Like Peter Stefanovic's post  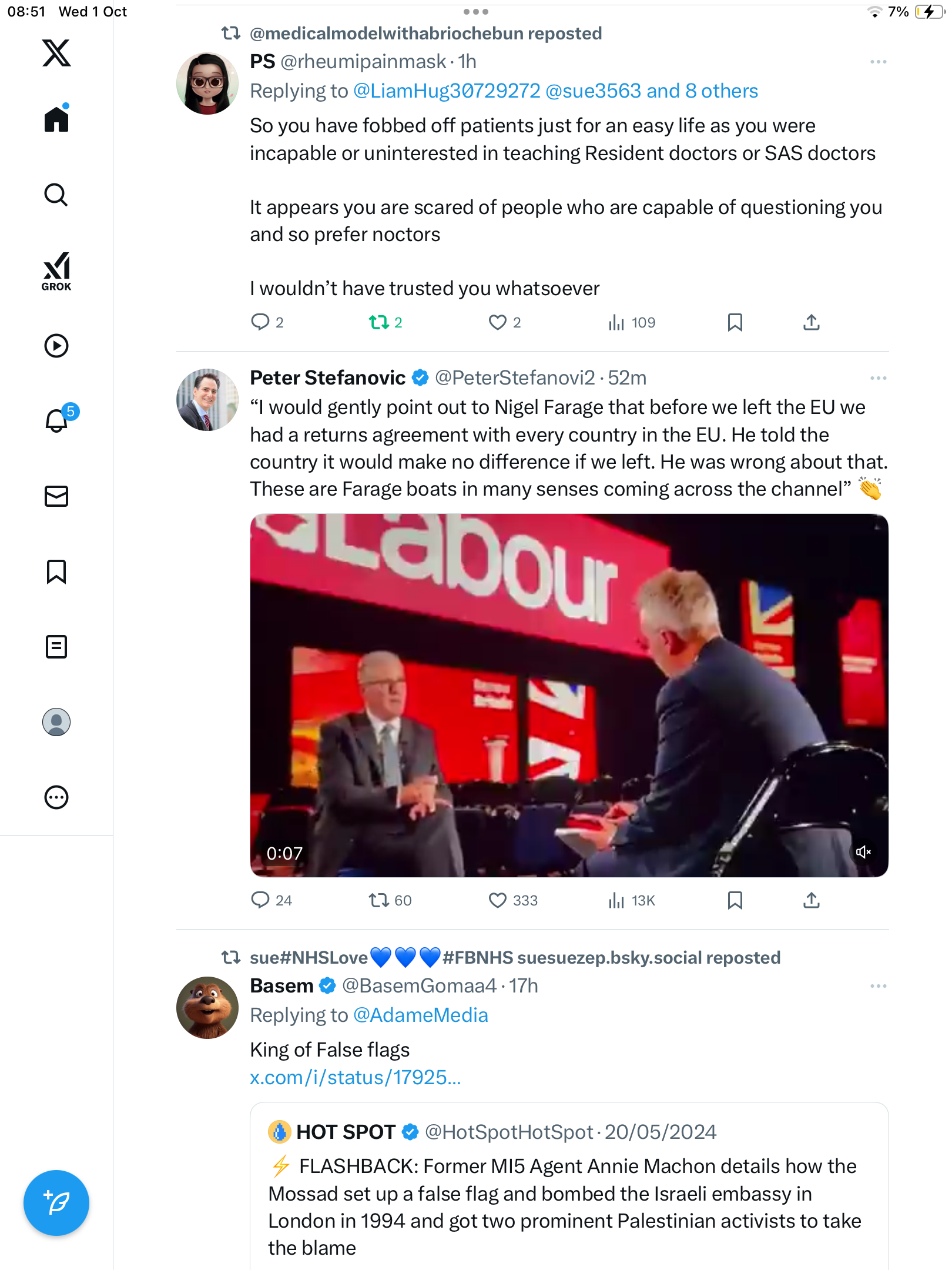498,900
